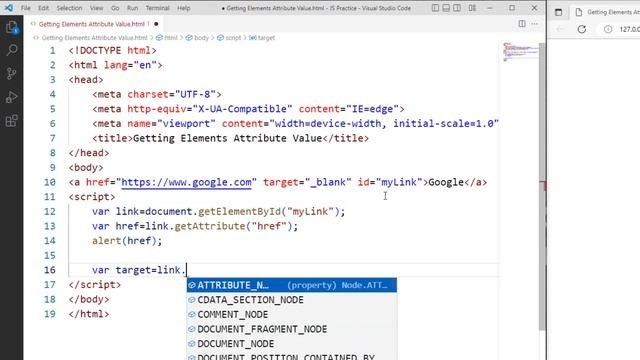Click the browser back arrow

click(560, 29)
